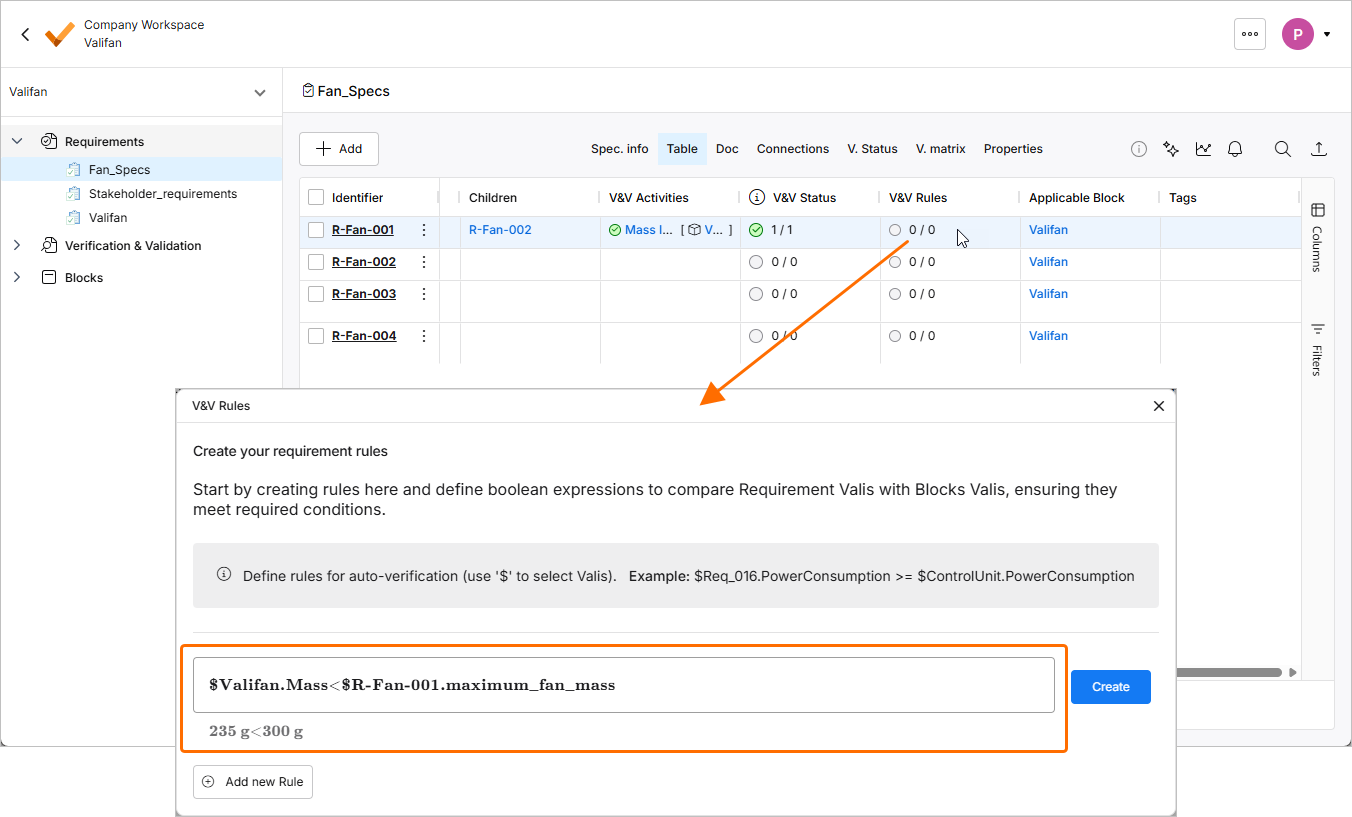Click the back arrow in header

(x=25, y=34)
